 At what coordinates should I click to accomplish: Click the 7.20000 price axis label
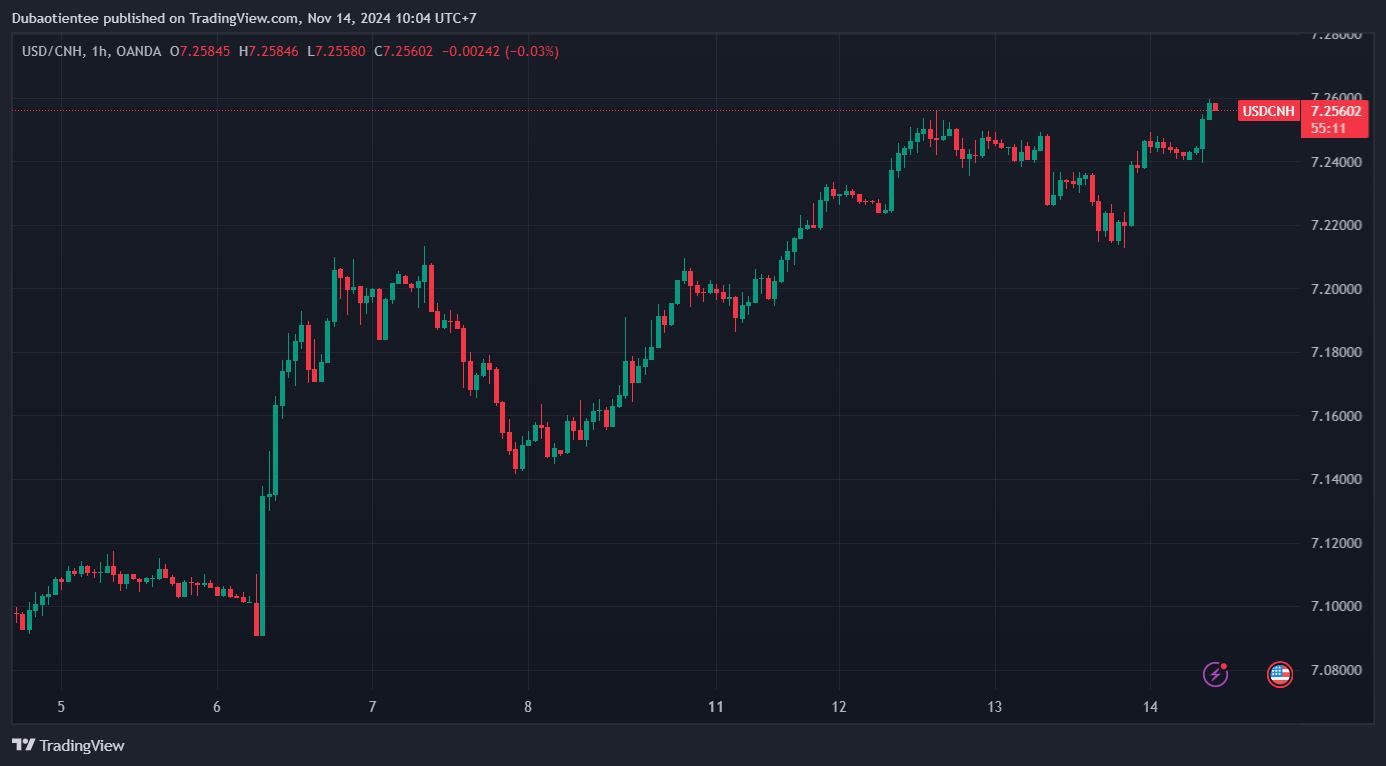tap(1337, 289)
